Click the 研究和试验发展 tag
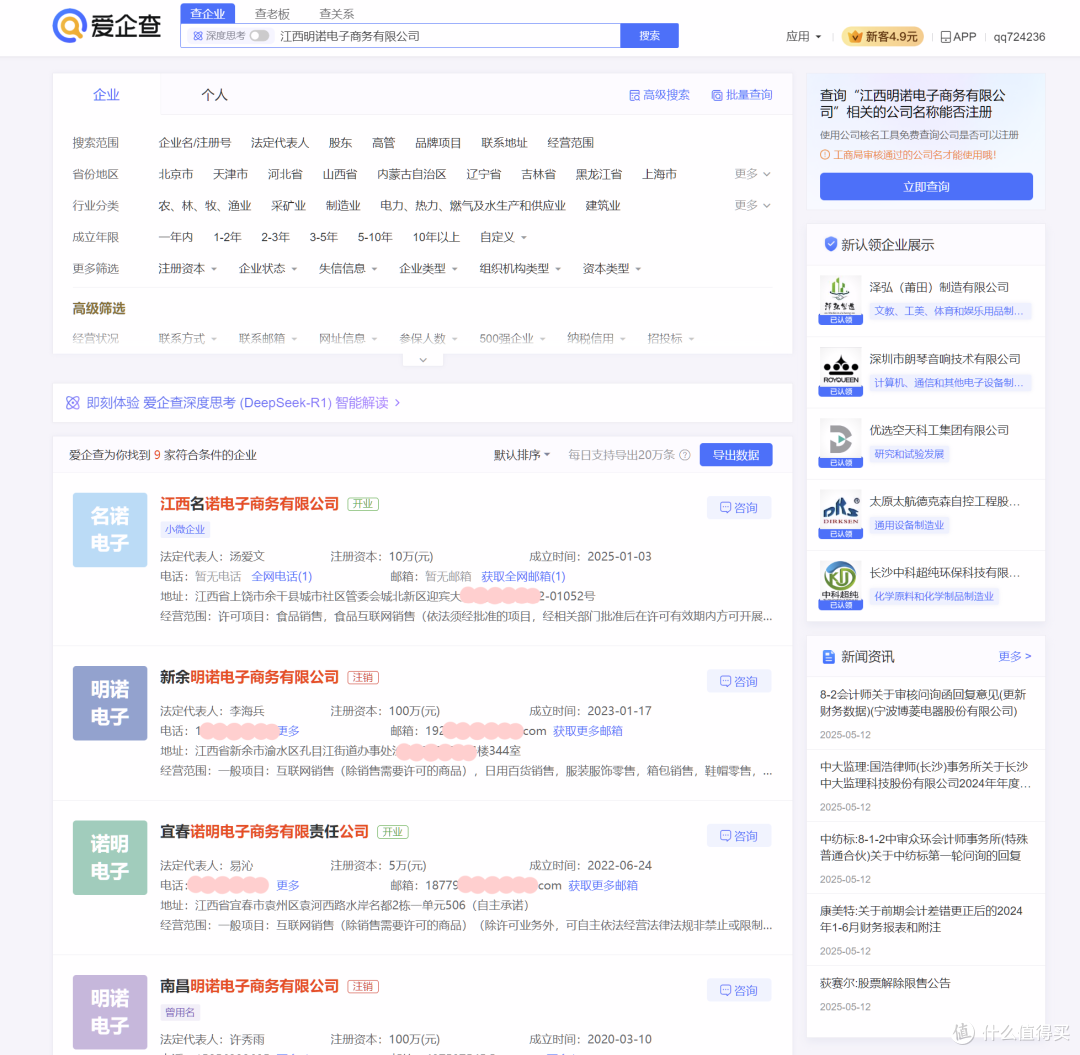The image size is (1080, 1055). 908,454
